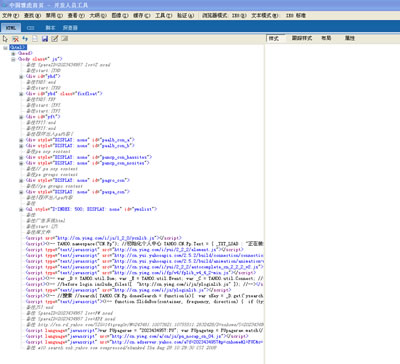Expand the div id pagro_con node
Image resolution: width=400 pixels, height=364 pixels.
click(21, 181)
